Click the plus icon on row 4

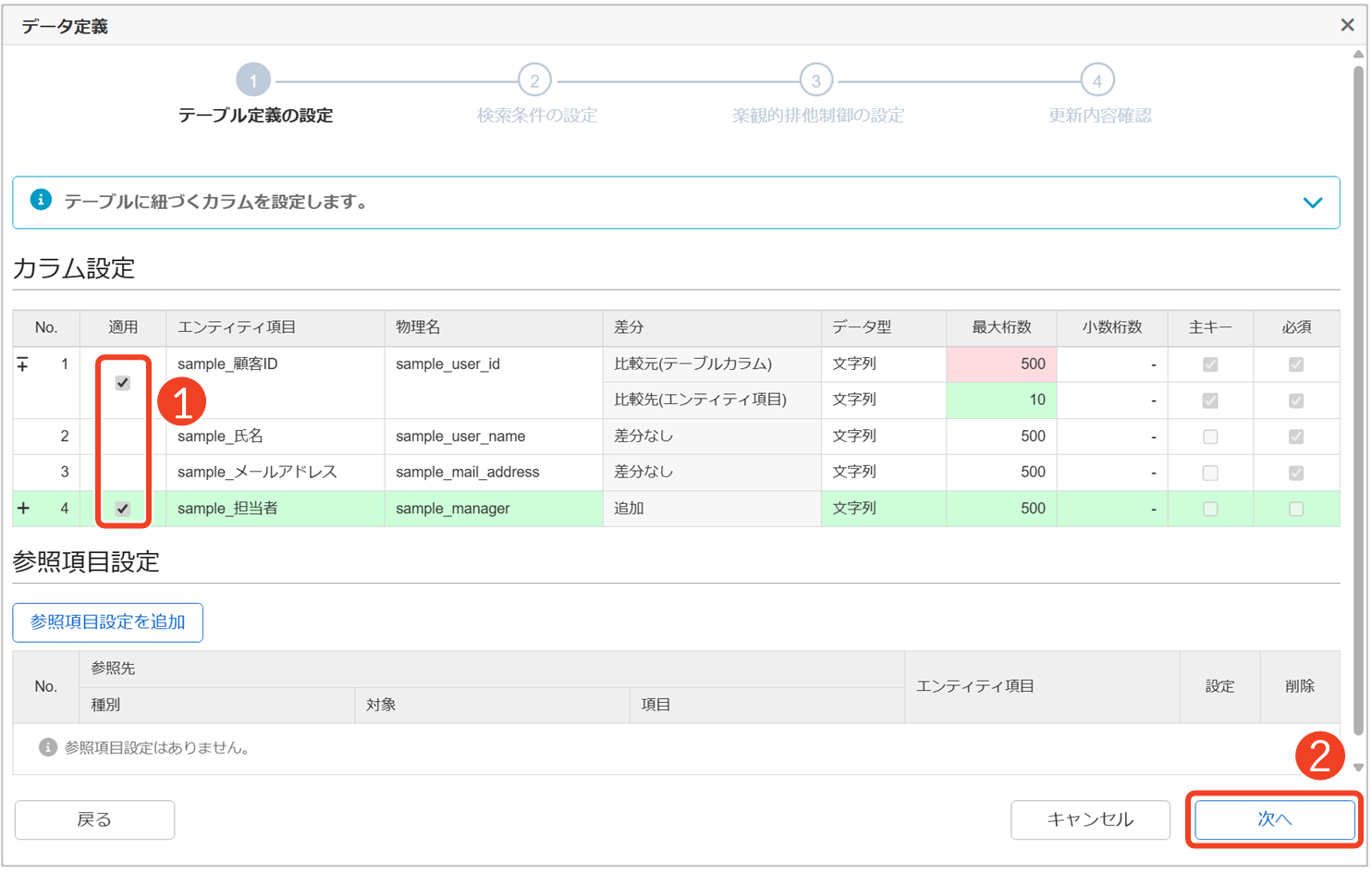23,509
